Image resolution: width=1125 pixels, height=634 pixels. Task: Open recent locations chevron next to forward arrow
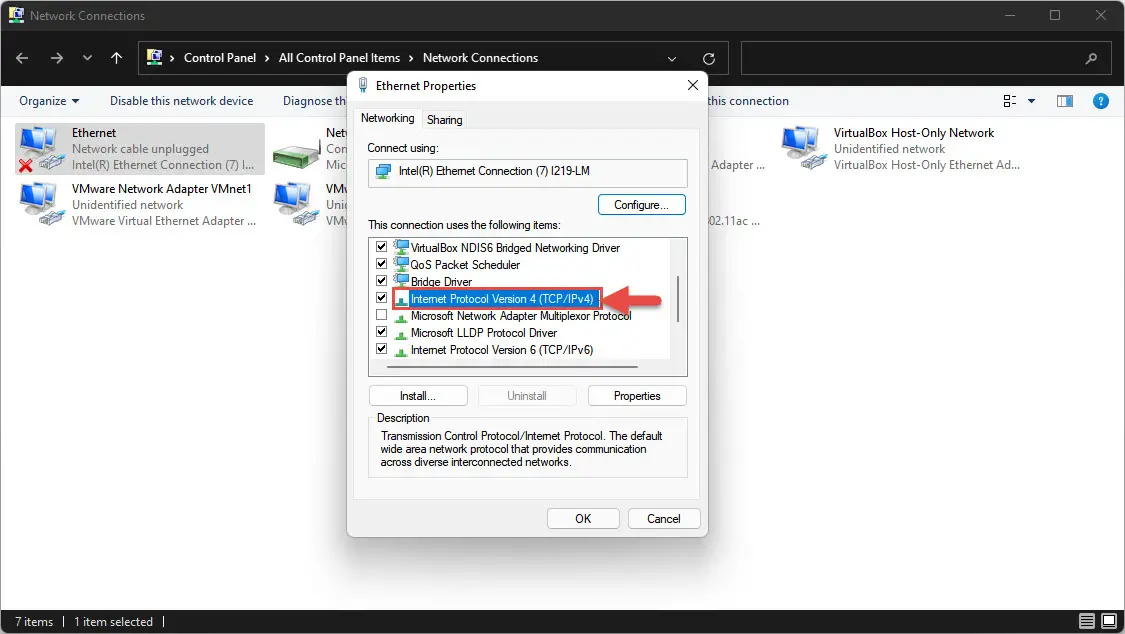pyautogui.click(x=87, y=58)
